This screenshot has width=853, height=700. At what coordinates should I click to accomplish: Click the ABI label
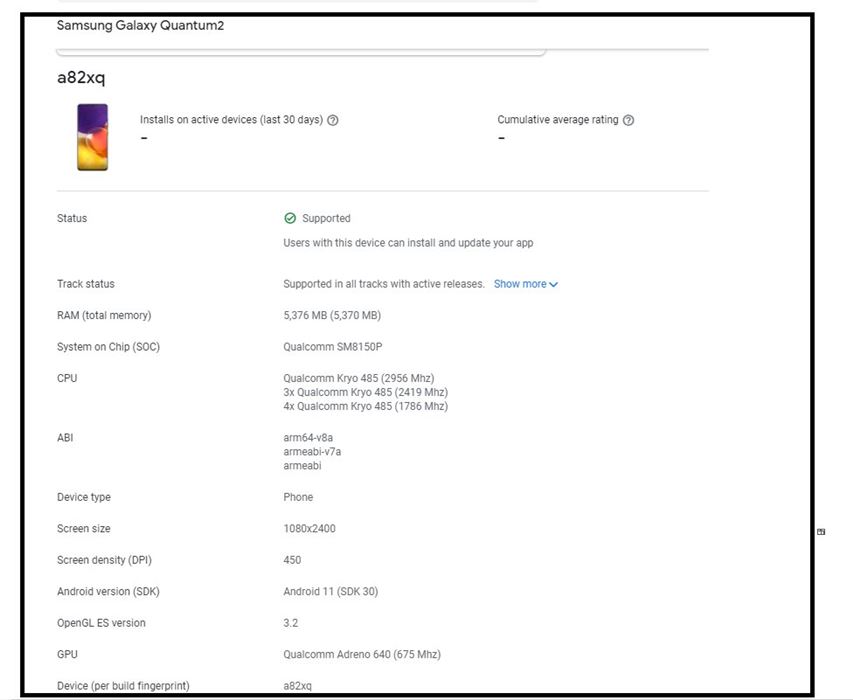[65, 438]
